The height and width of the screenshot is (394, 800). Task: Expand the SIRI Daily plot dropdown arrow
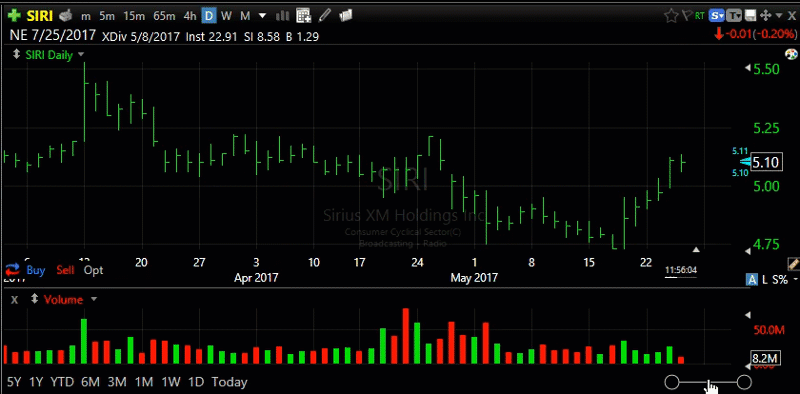click(x=81, y=55)
